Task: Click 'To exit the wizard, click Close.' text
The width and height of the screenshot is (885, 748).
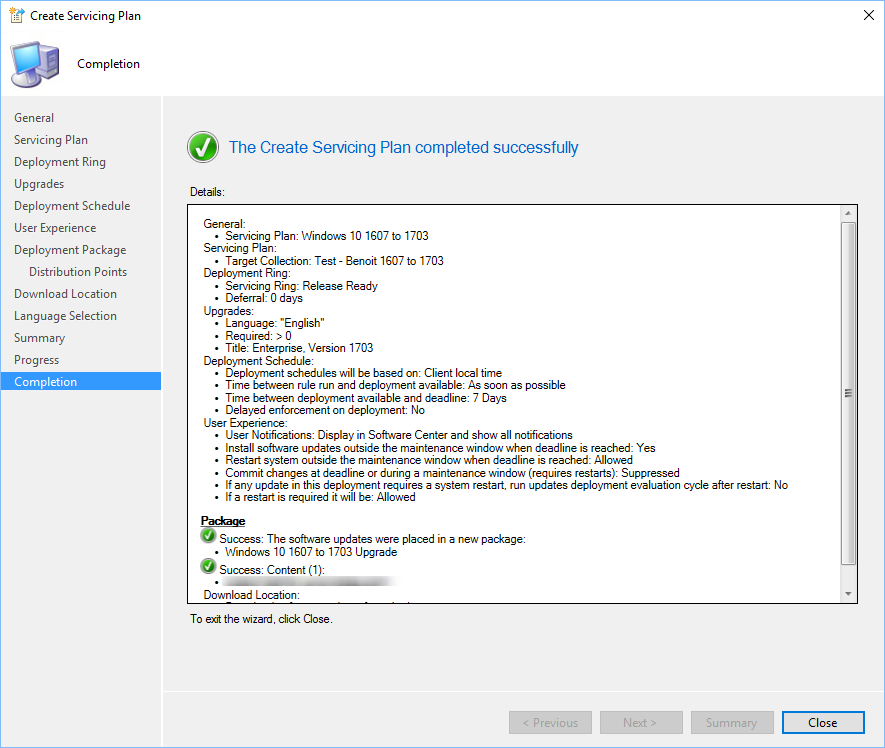Action: (x=261, y=619)
